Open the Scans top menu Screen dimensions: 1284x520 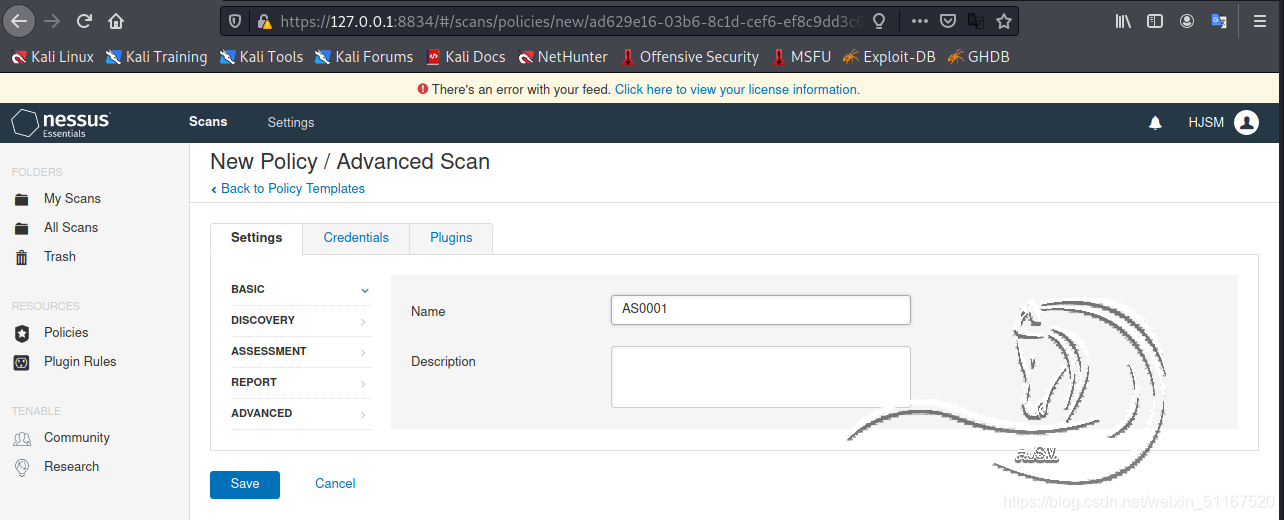208,122
